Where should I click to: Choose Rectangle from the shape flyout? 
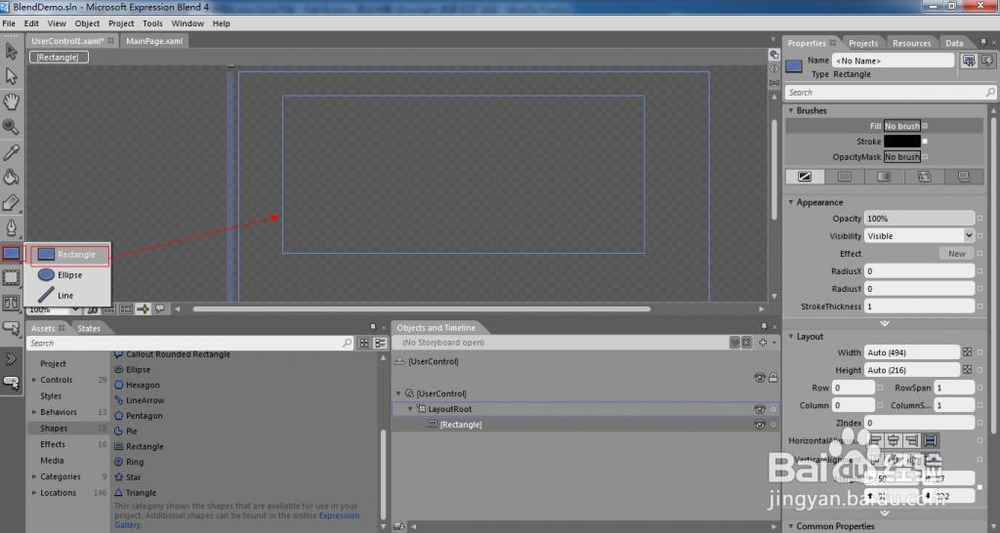[70, 254]
